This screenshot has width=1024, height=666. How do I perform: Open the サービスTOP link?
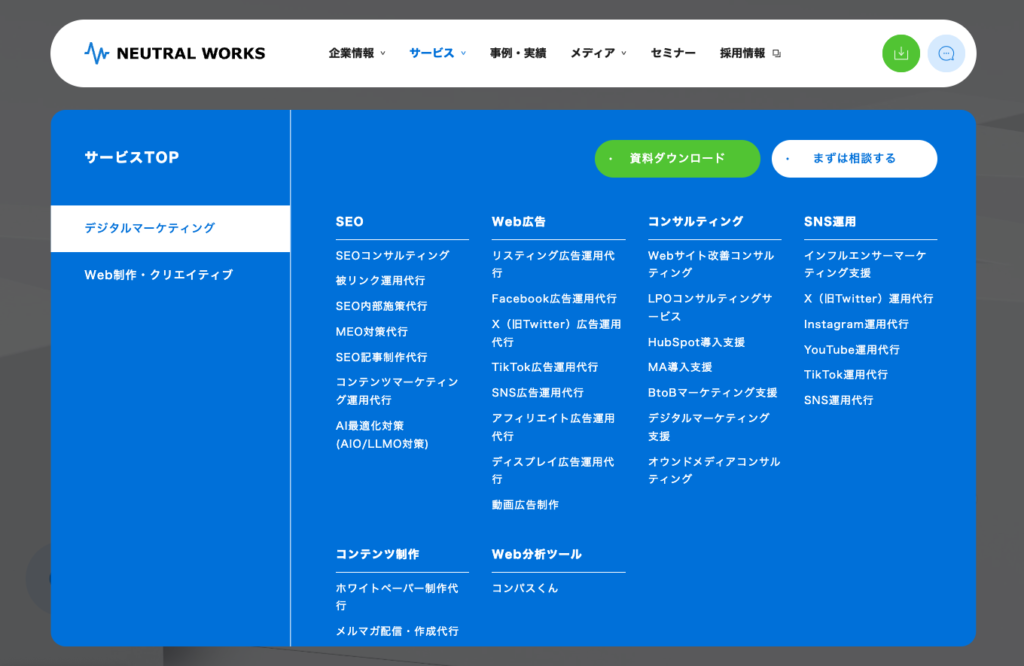coord(132,157)
